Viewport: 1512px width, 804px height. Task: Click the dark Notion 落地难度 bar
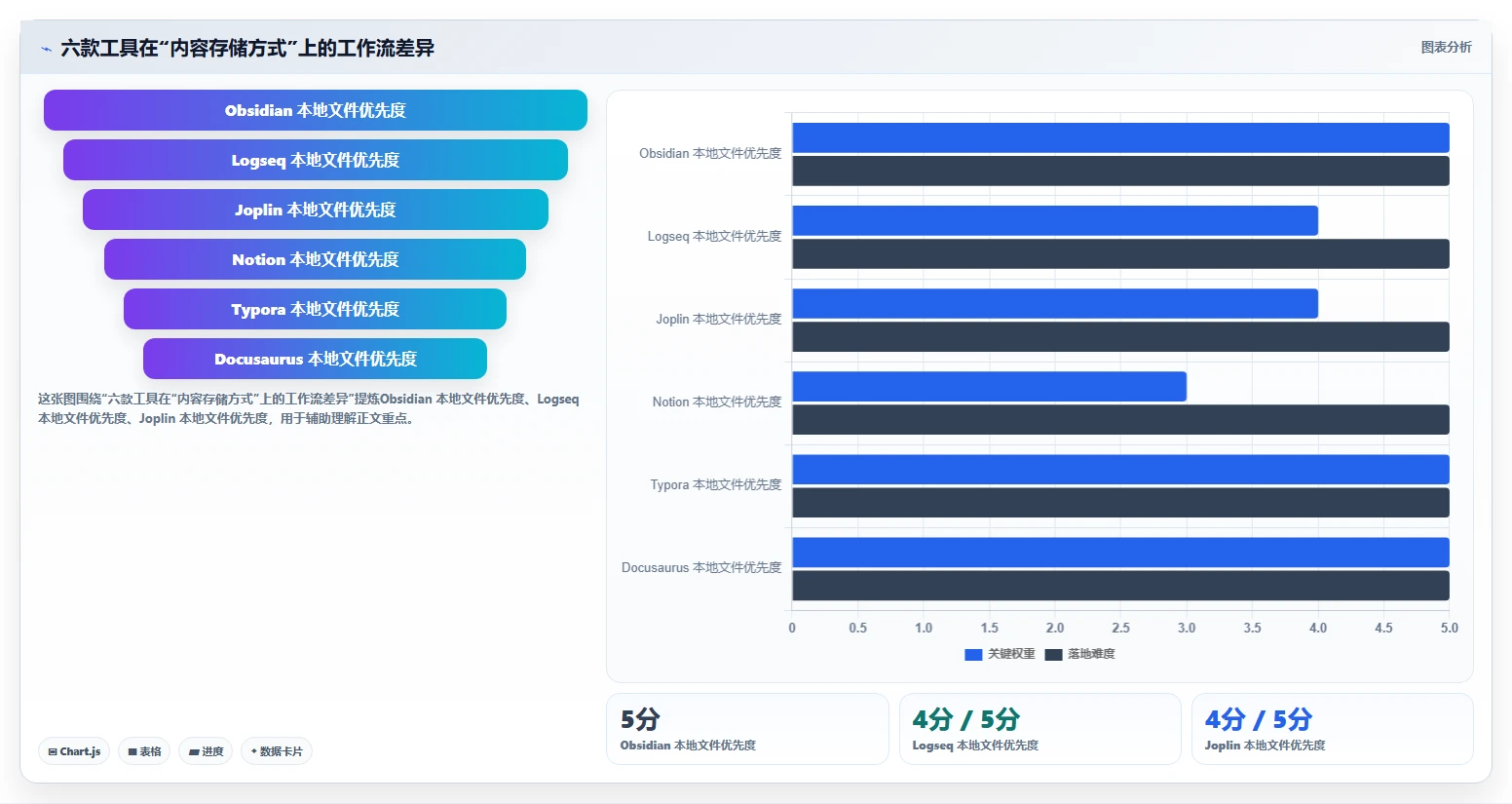coord(1120,419)
